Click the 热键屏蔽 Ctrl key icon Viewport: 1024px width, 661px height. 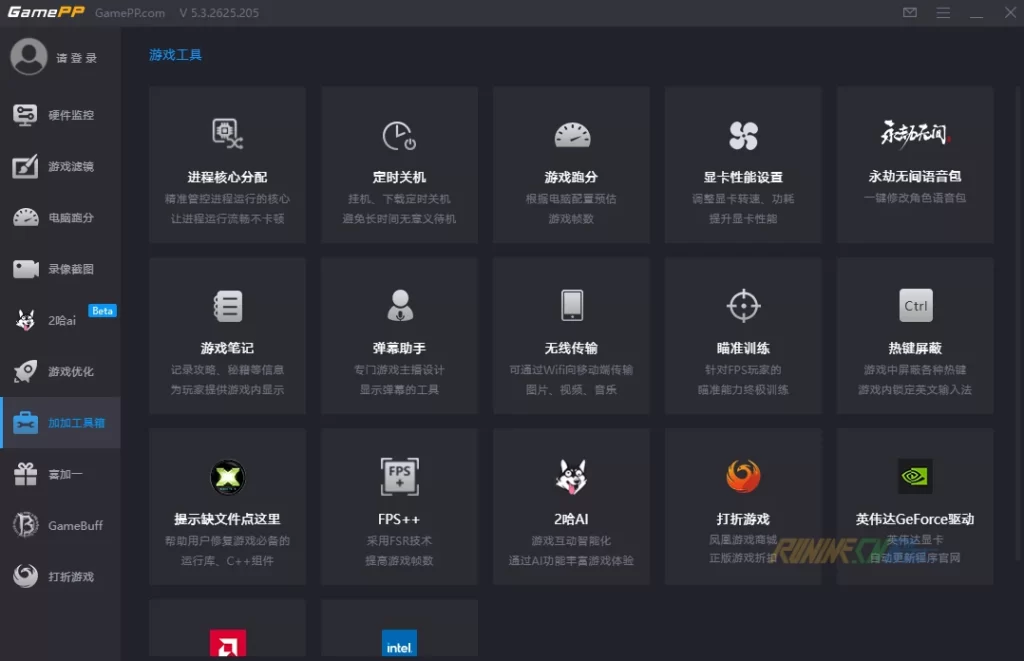tap(915, 306)
